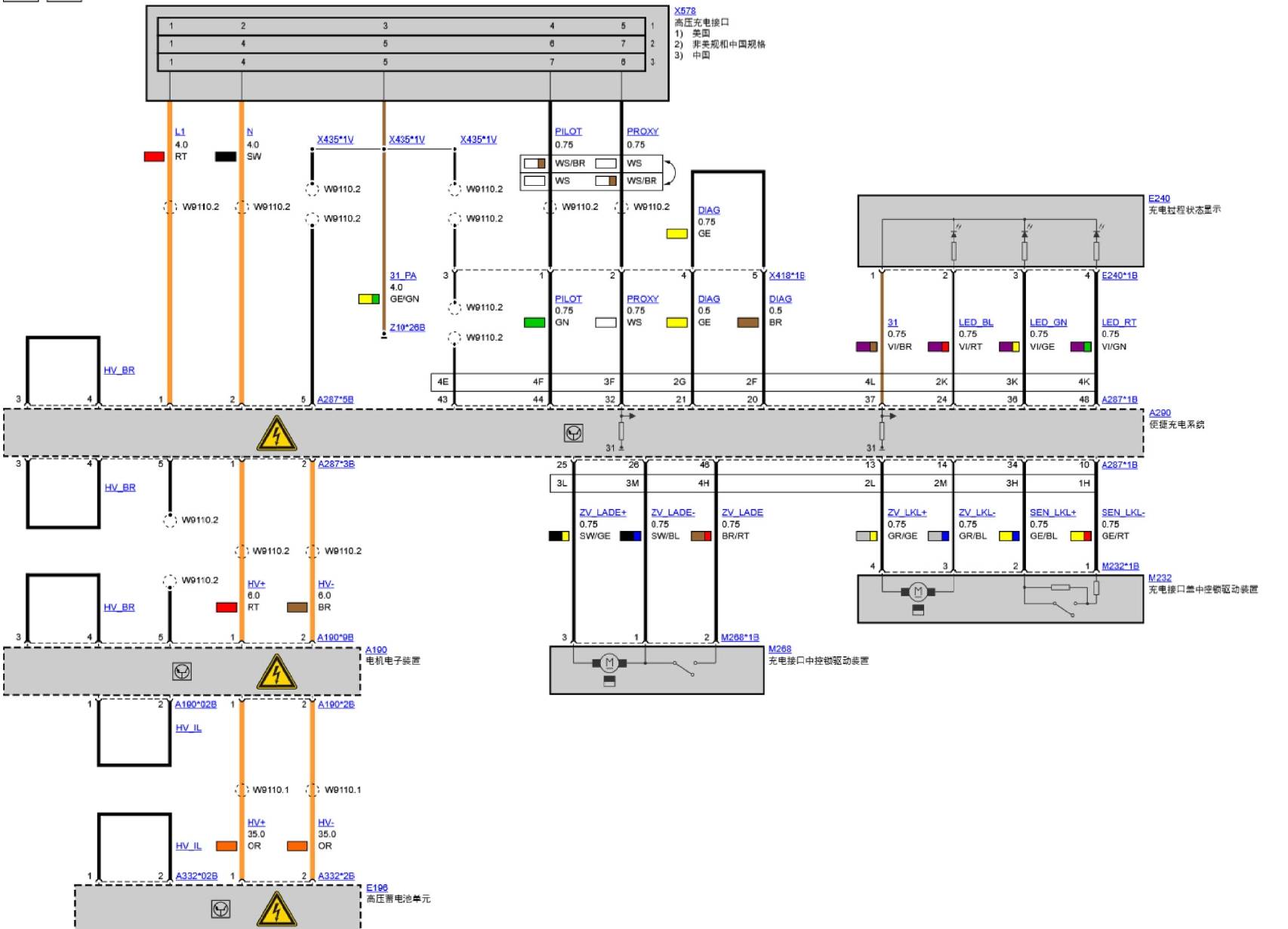Click the black SW swatch beside N
This screenshot has width=1288, height=929.
225,156
